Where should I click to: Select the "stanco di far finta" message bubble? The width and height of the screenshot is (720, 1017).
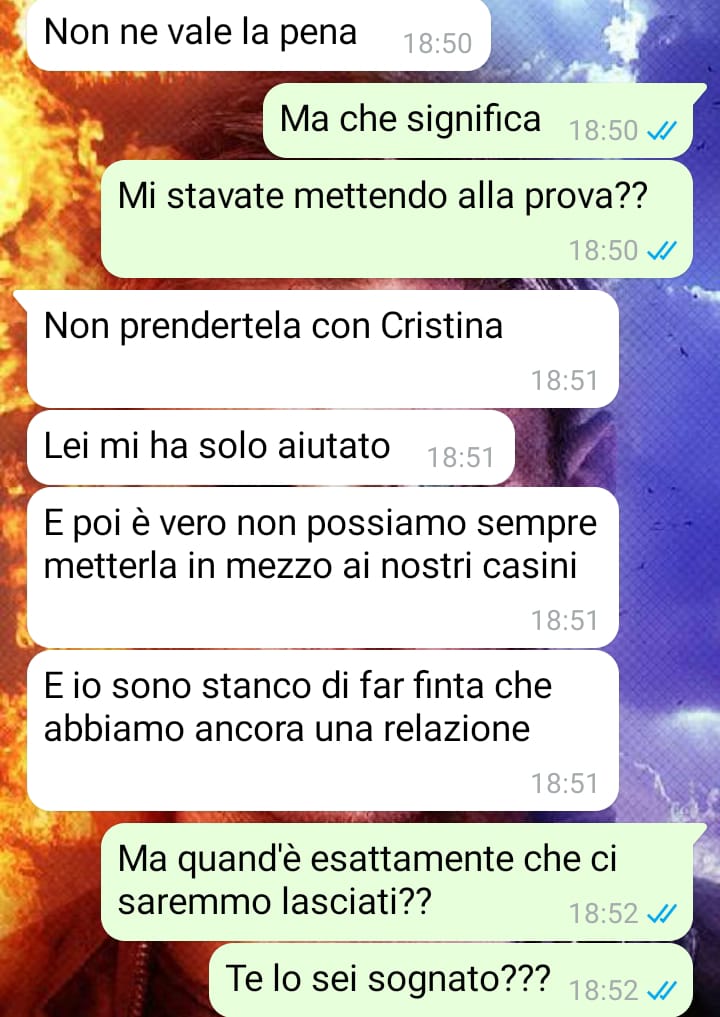pyautogui.click(x=322, y=730)
